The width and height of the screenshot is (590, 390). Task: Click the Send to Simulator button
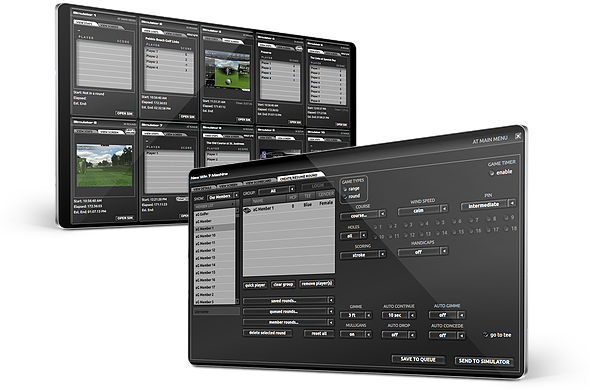pos(484,361)
